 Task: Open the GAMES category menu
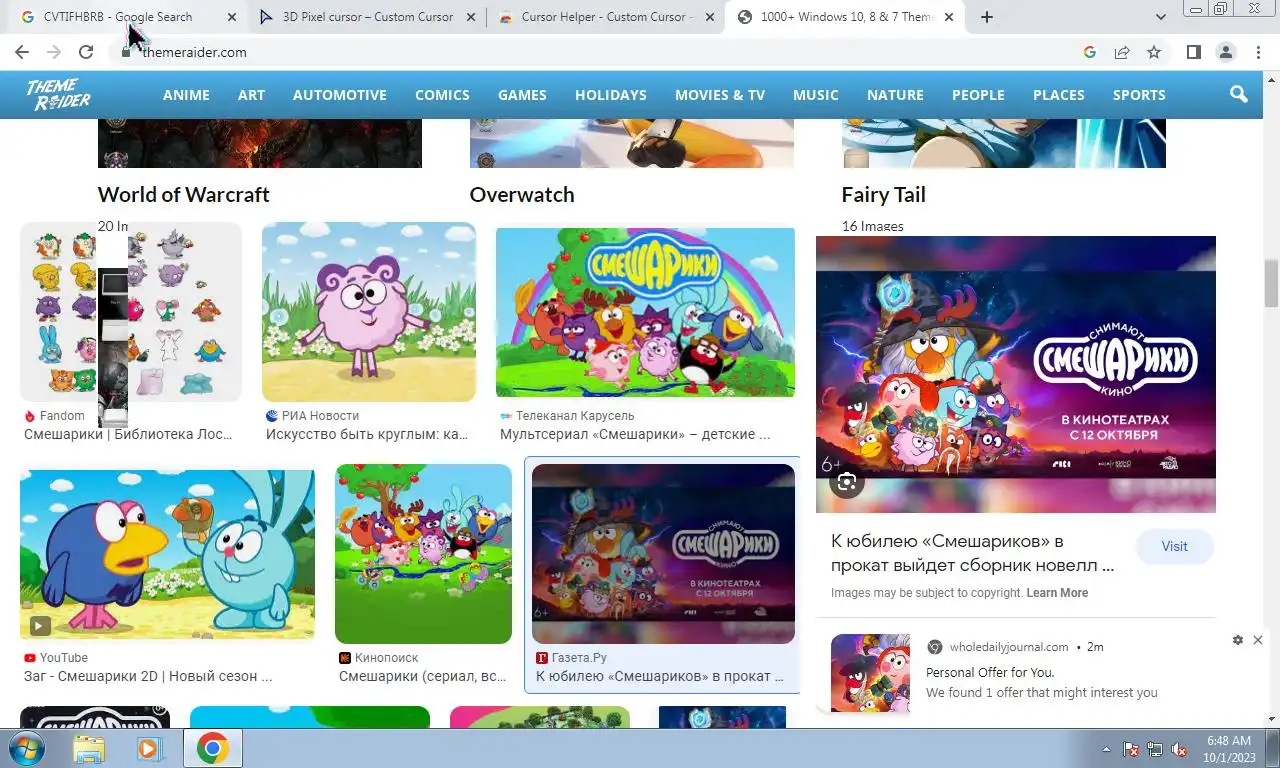coord(522,95)
